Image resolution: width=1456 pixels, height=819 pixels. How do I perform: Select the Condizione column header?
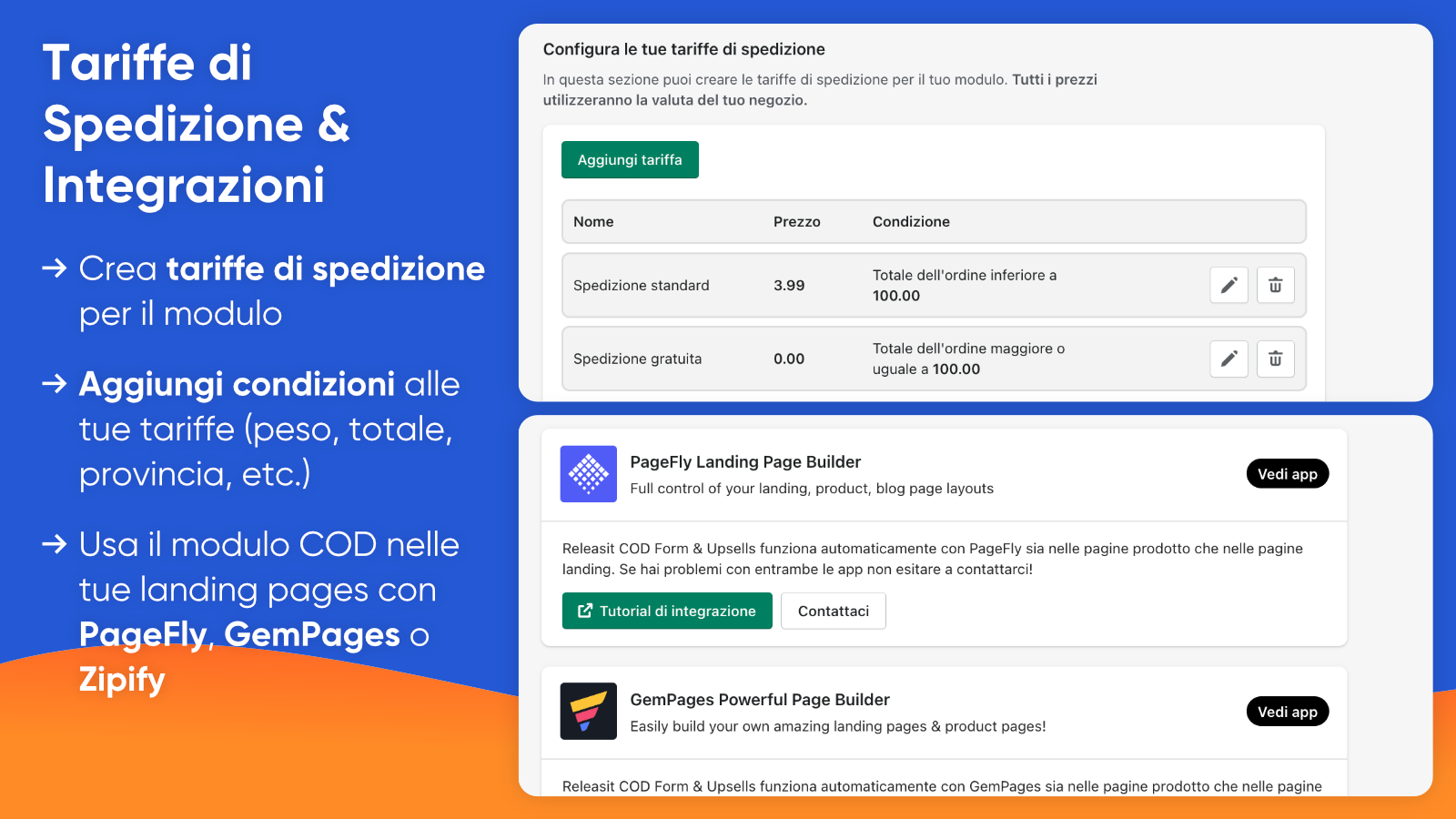911,222
